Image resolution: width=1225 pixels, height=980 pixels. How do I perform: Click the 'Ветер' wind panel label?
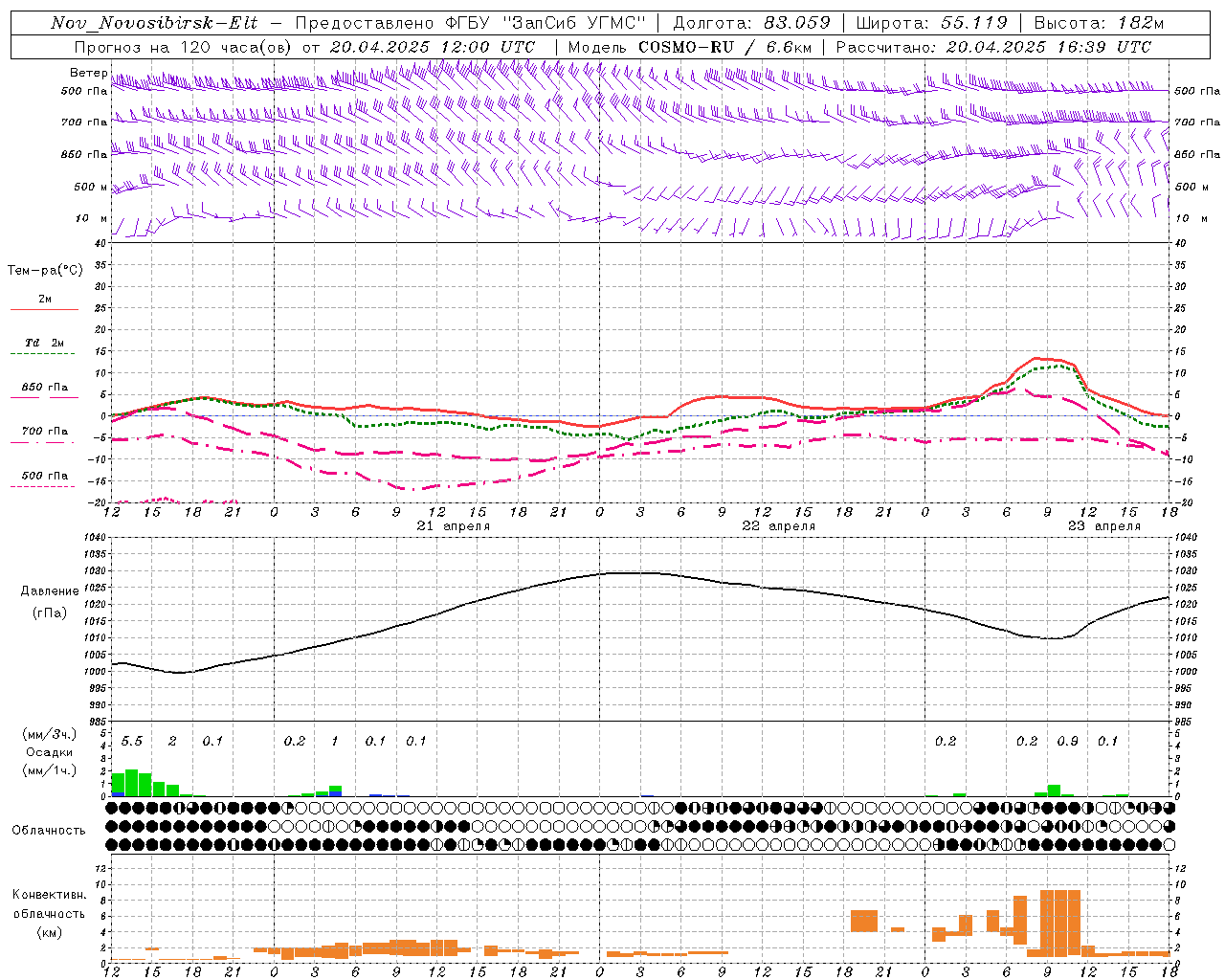(x=88, y=73)
